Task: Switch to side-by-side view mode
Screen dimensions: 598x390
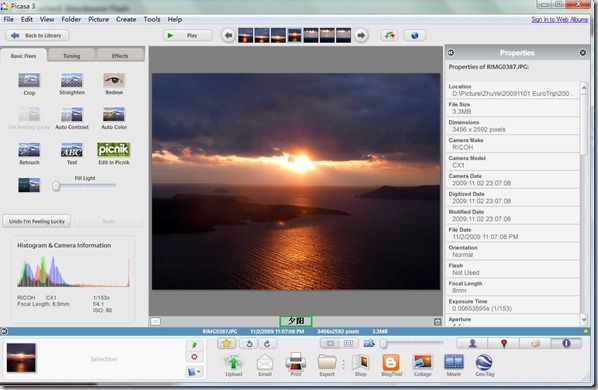Action: 349,343
